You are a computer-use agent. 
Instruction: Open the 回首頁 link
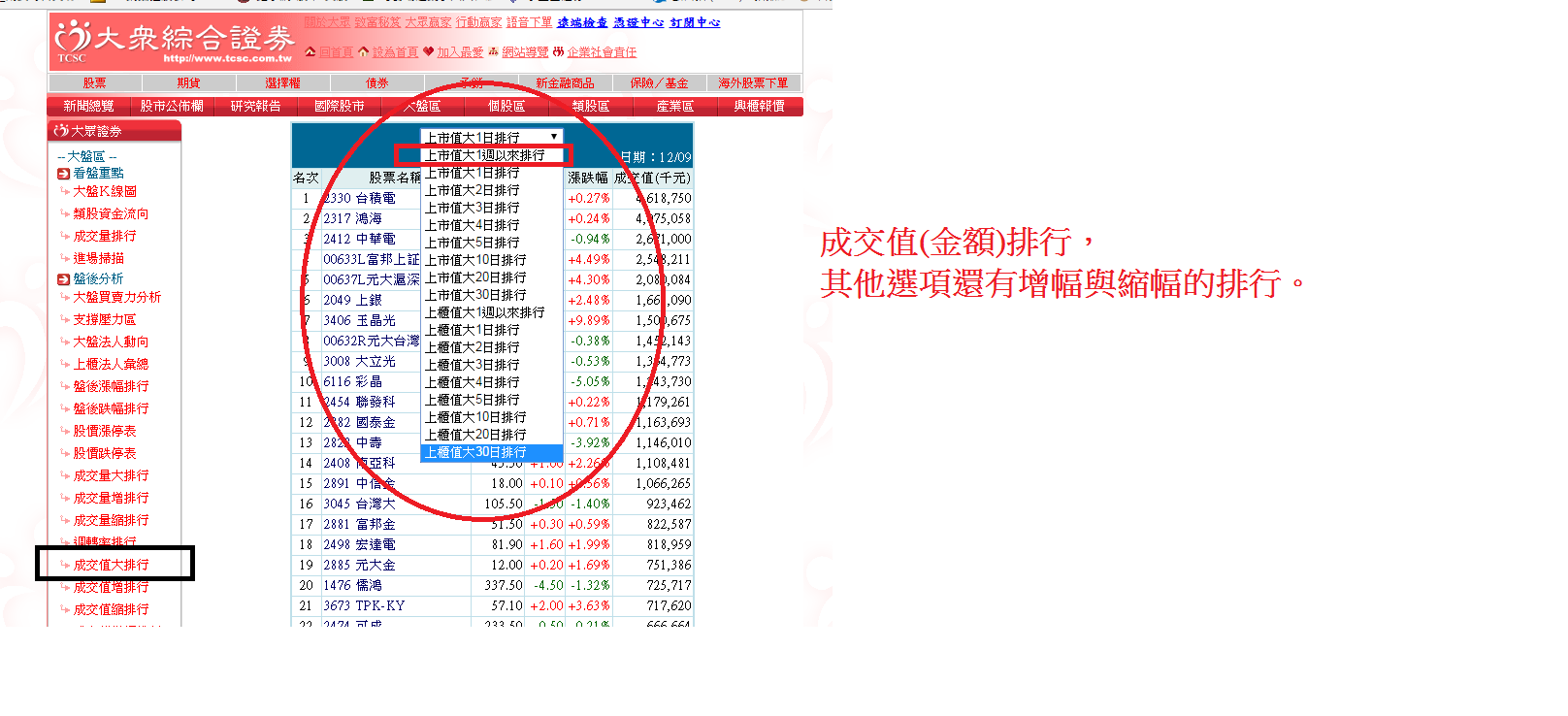tap(336, 52)
